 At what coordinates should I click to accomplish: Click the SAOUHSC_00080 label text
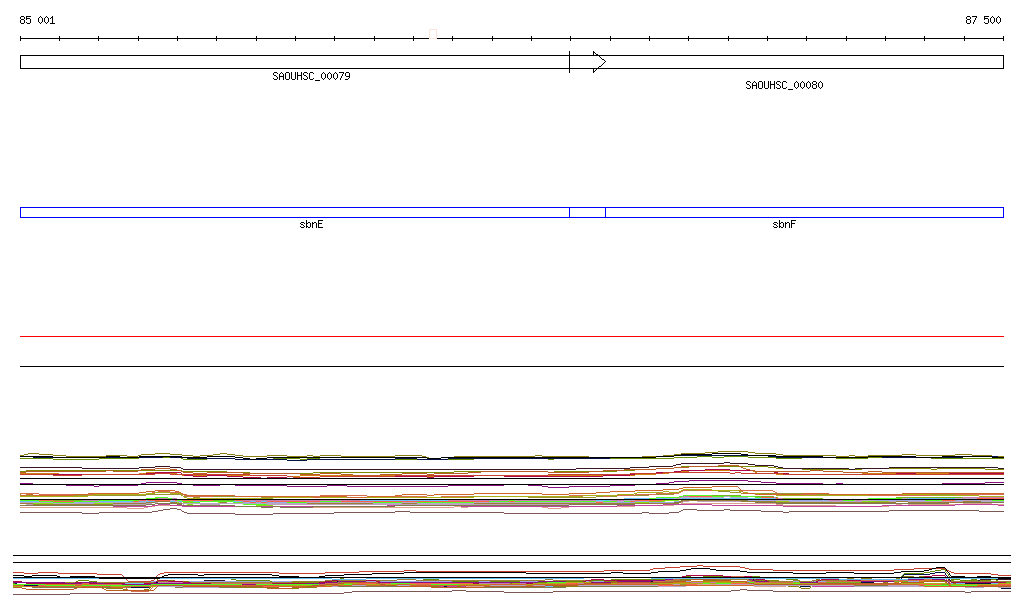pyautogui.click(x=784, y=86)
